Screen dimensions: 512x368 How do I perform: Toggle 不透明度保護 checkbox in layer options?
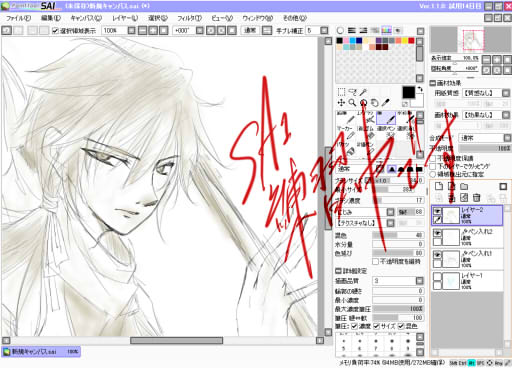[433, 158]
